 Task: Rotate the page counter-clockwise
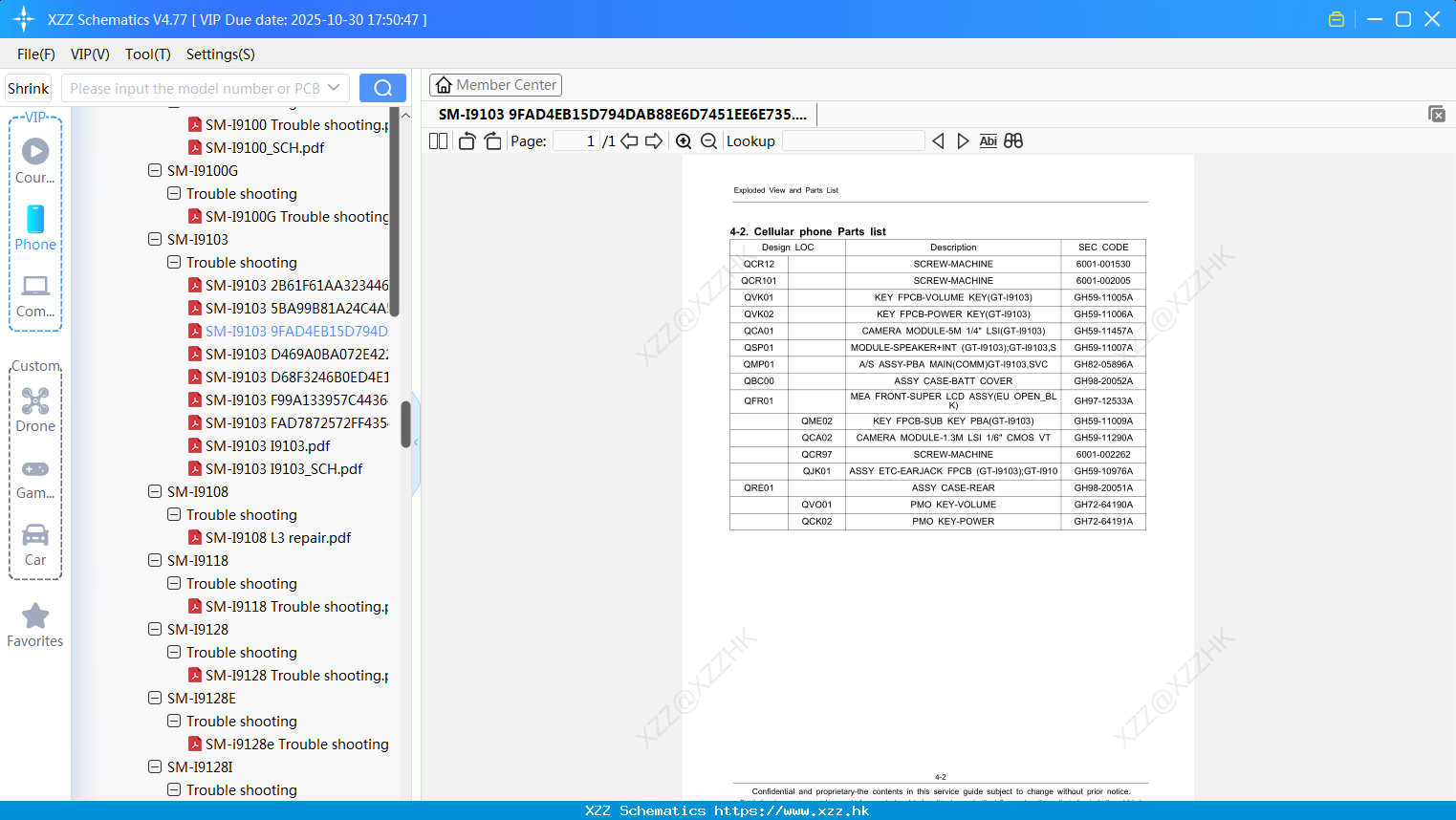(x=467, y=141)
